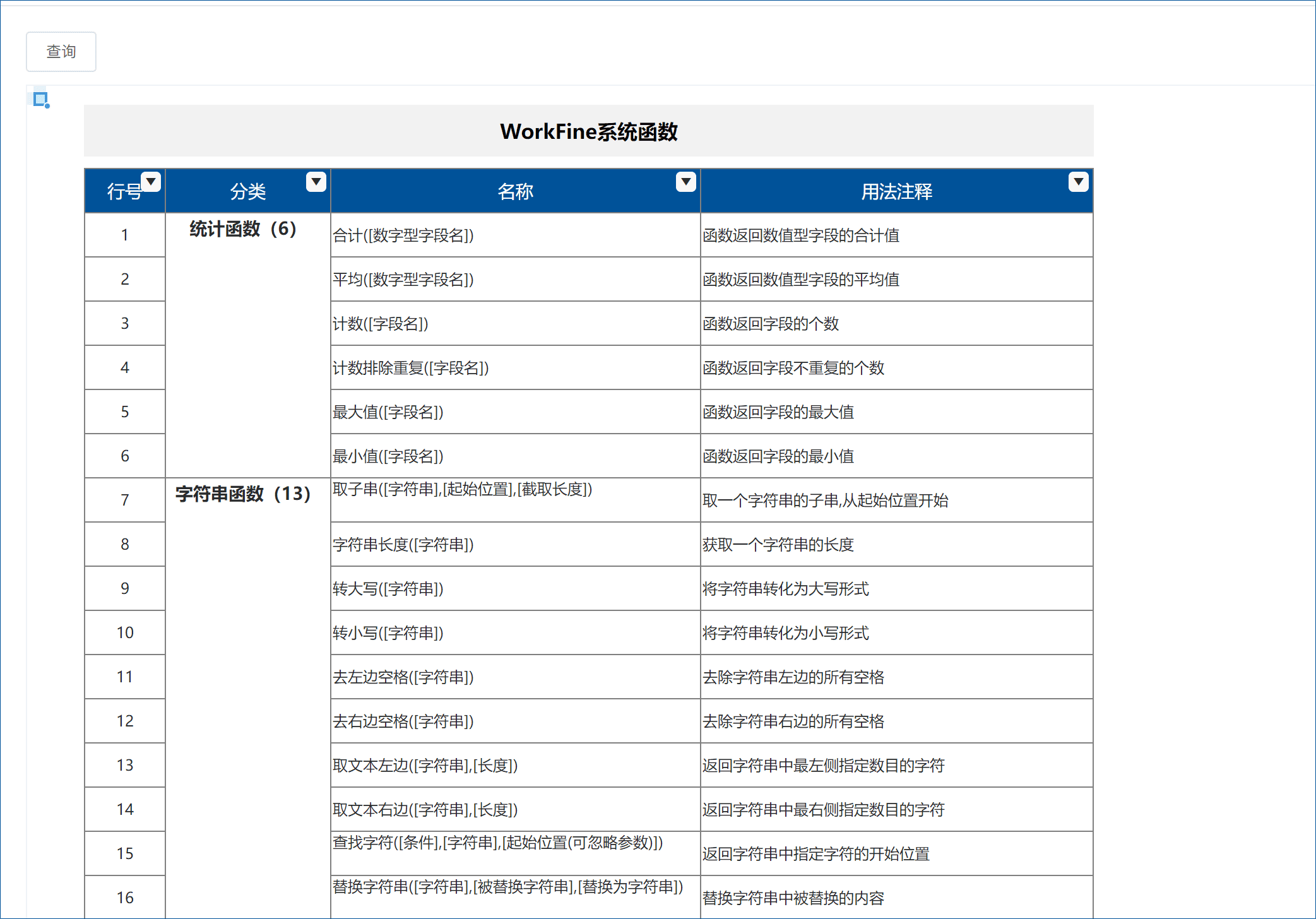Screen dimensions: 1316x919
Task: Select the WorkFine系统函数 title
Action: coord(589,131)
